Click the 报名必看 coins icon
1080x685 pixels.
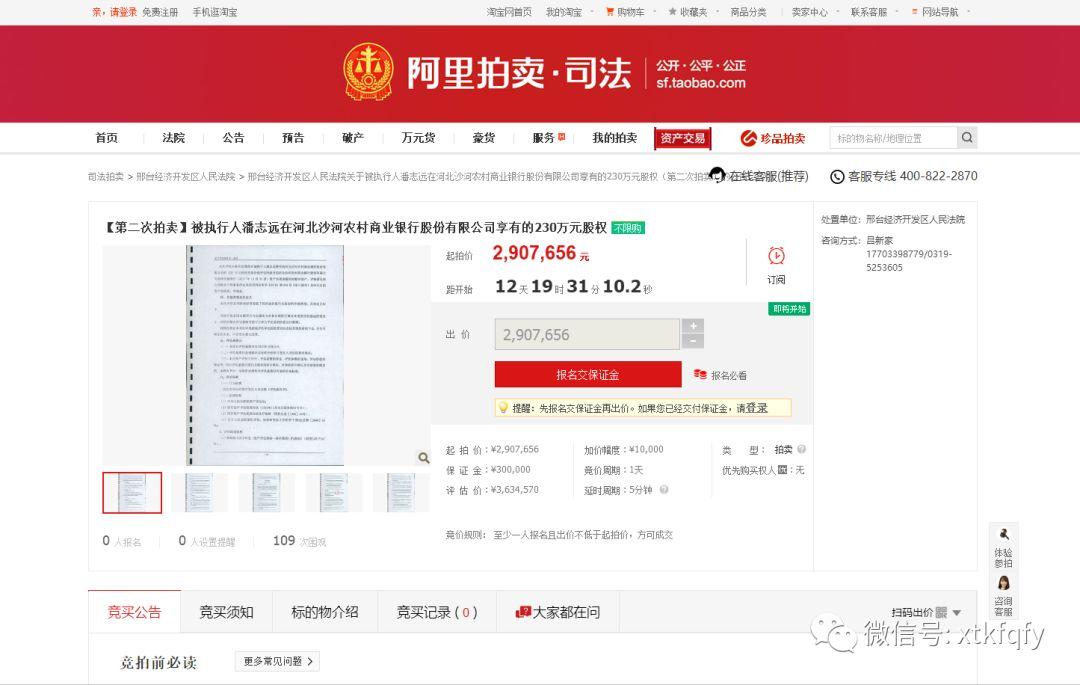pos(700,375)
